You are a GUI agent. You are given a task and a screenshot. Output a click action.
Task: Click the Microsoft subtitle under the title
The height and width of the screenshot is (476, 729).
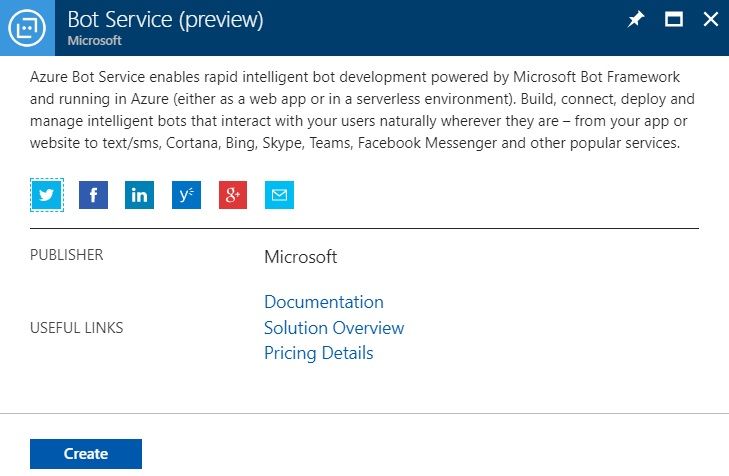tap(94, 41)
